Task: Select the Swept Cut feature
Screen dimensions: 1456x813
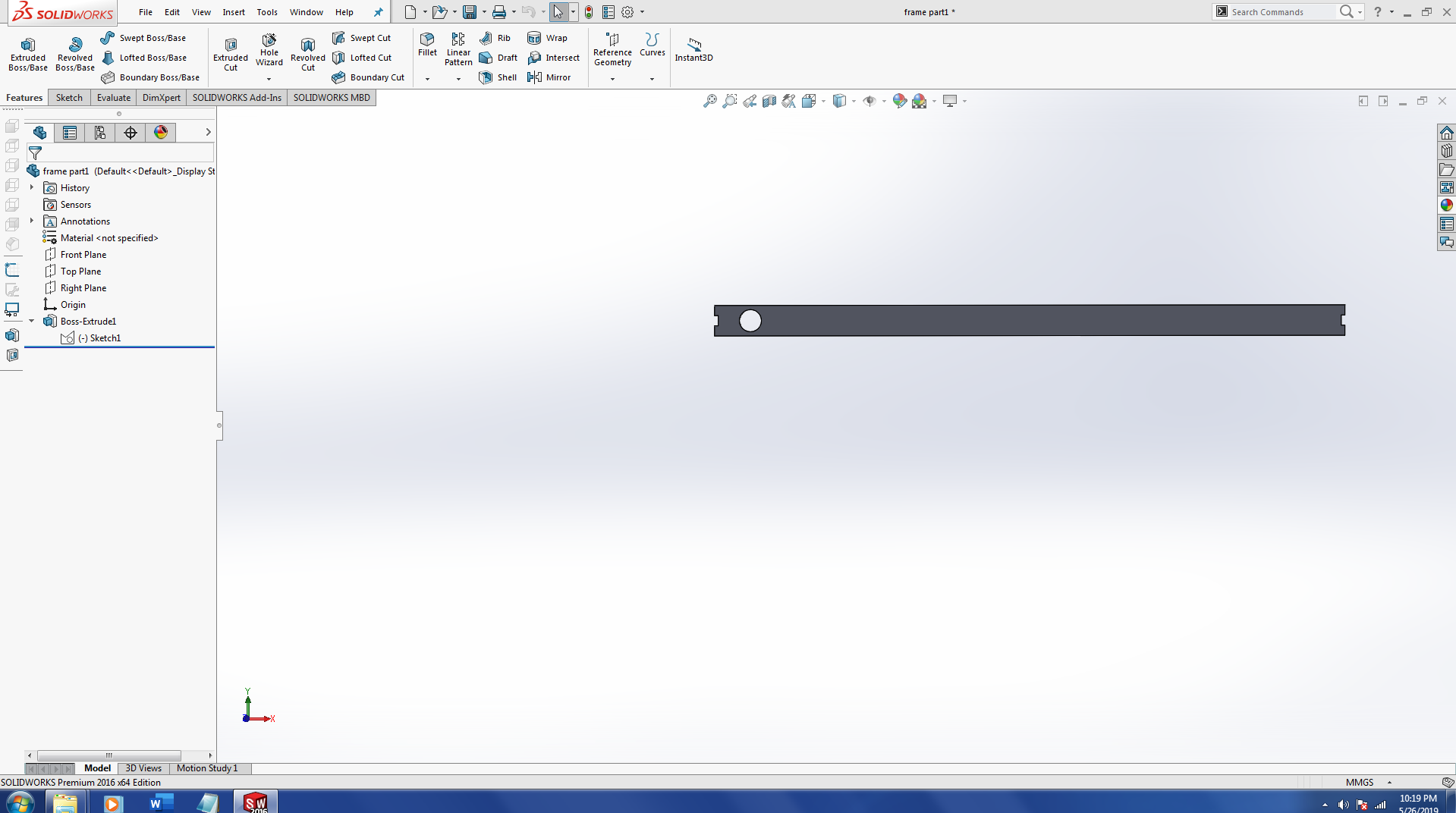Action: coord(362,38)
